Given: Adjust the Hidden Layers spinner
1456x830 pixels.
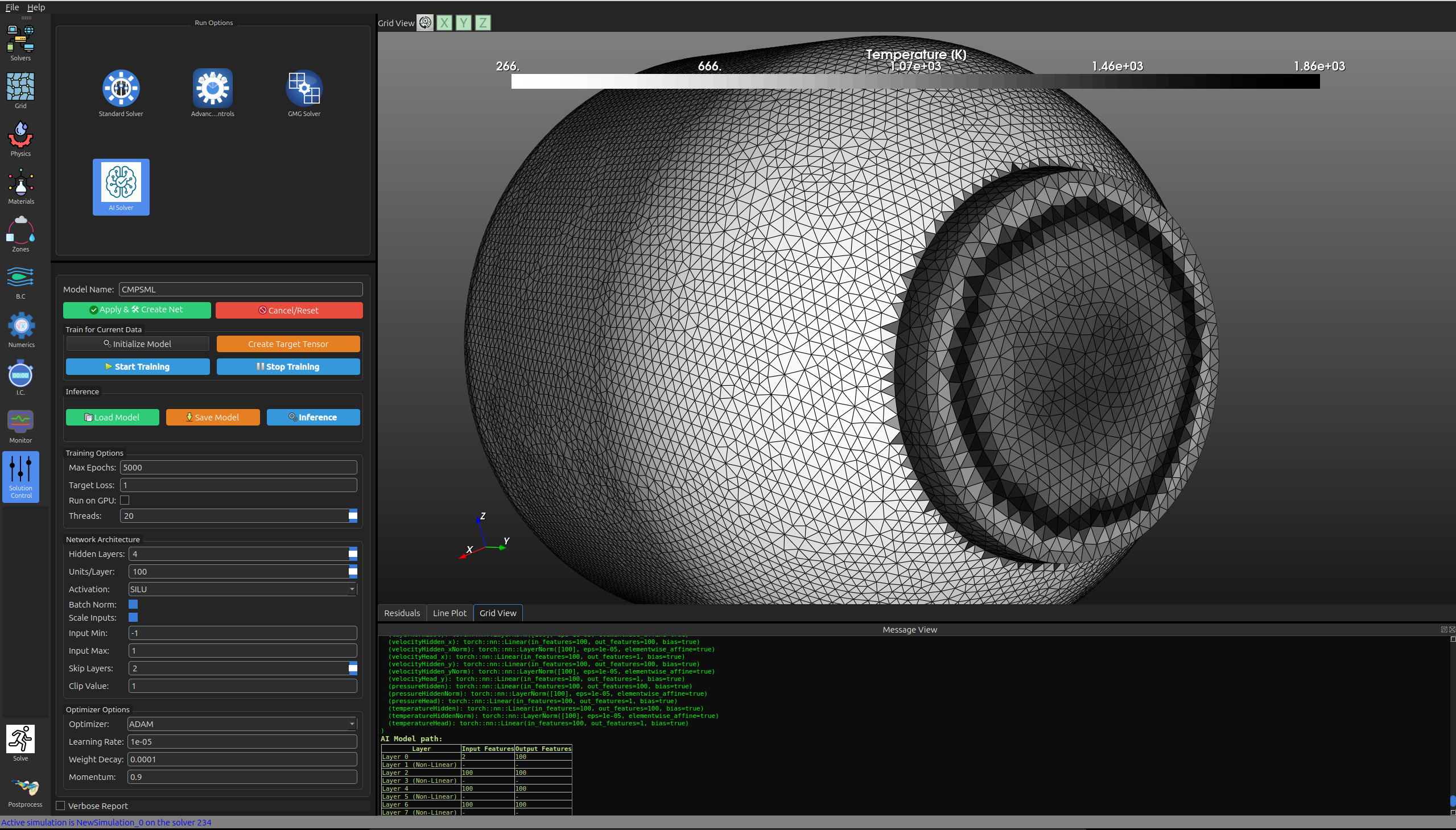Looking at the screenshot, I should (353, 554).
